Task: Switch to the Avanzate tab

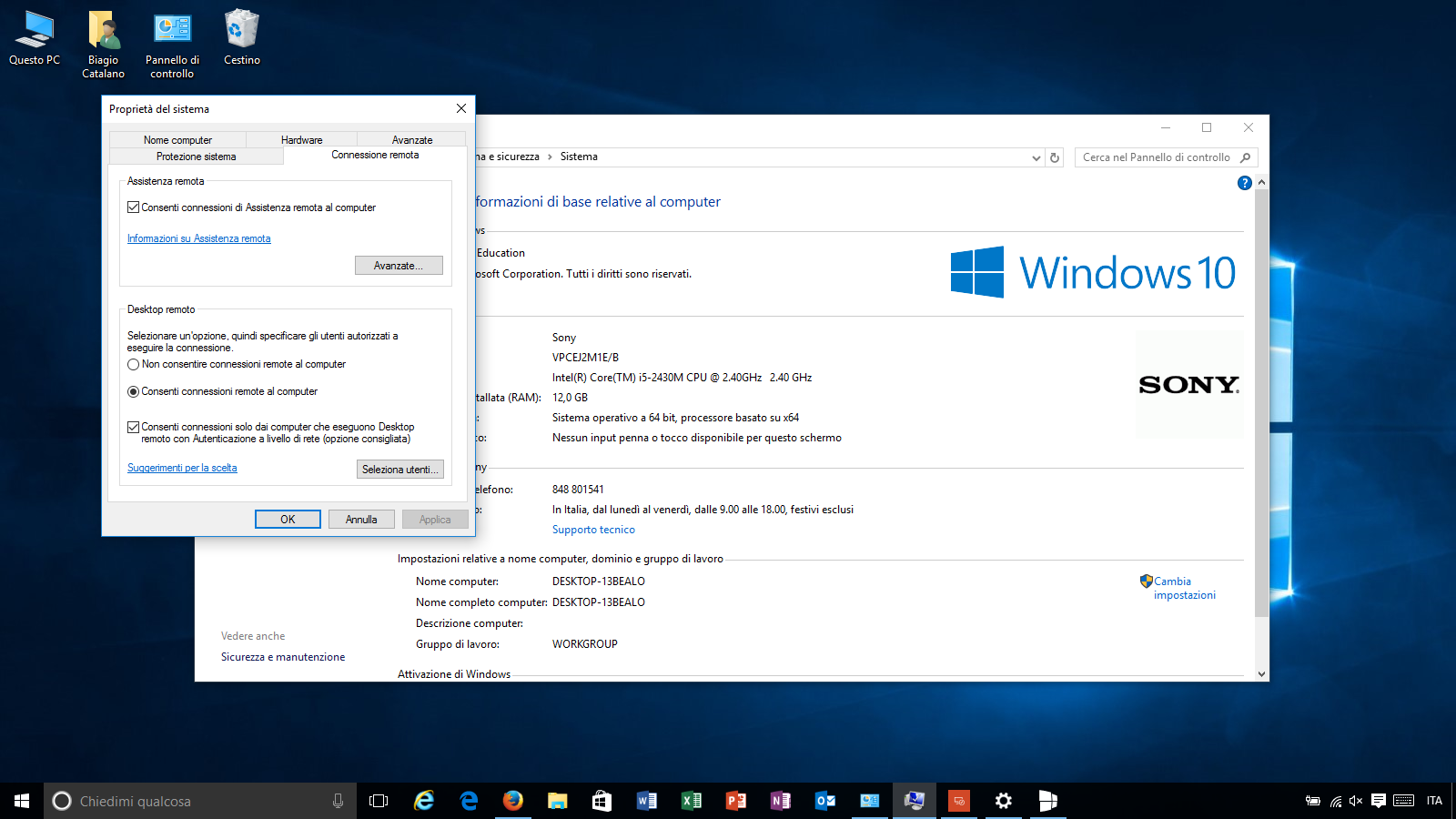Action: click(x=412, y=140)
